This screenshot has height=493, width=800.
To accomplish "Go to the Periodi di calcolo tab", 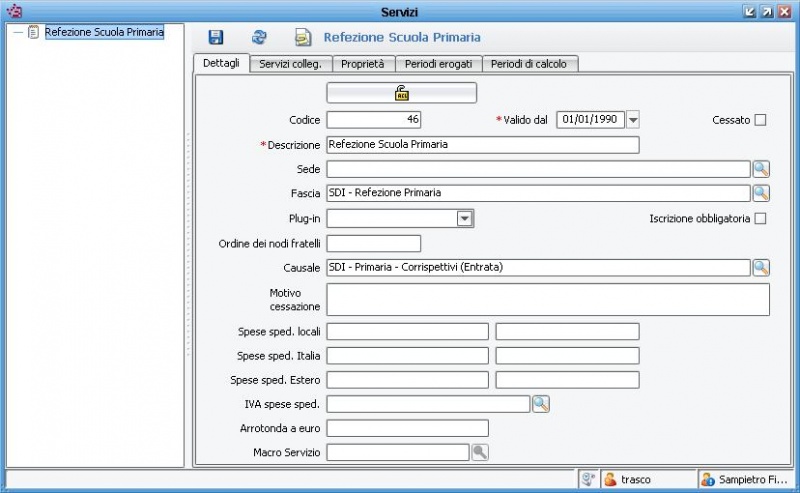I will coord(530,63).
